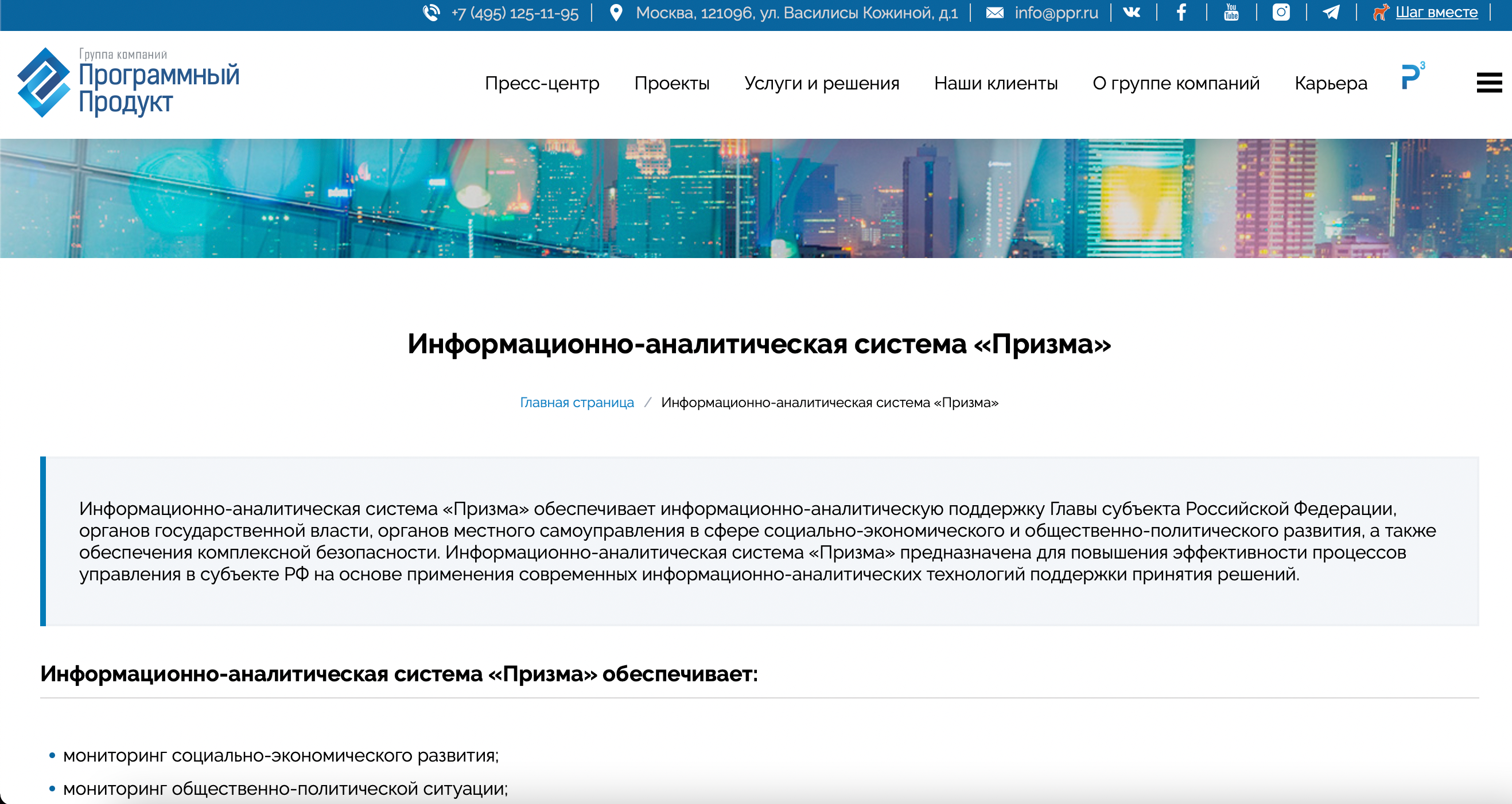This screenshot has height=804, width=1512.
Task: Open the Услуги и решения menu
Action: pyautogui.click(x=821, y=83)
